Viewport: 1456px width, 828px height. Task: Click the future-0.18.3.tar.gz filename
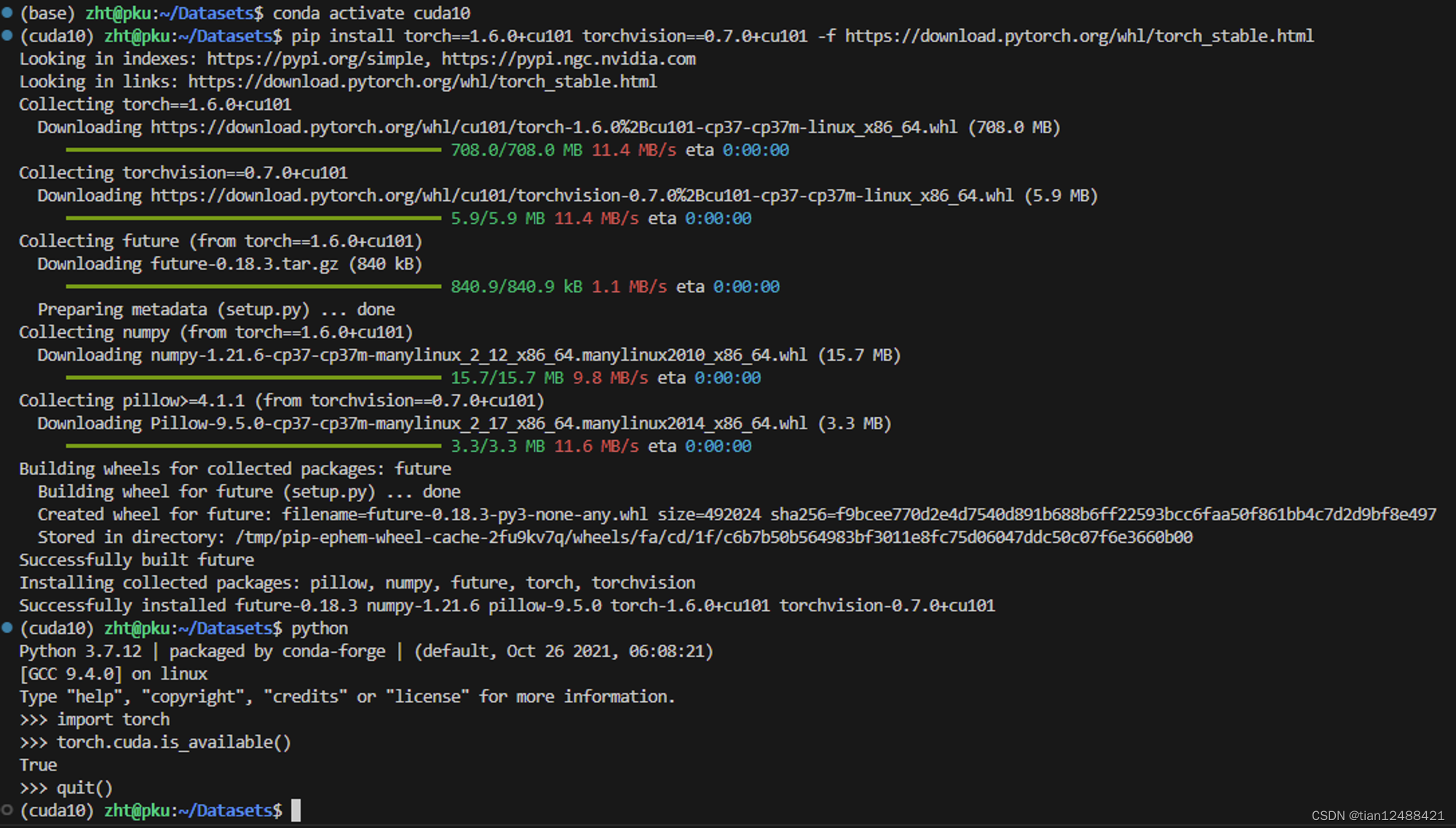coord(246,263)
